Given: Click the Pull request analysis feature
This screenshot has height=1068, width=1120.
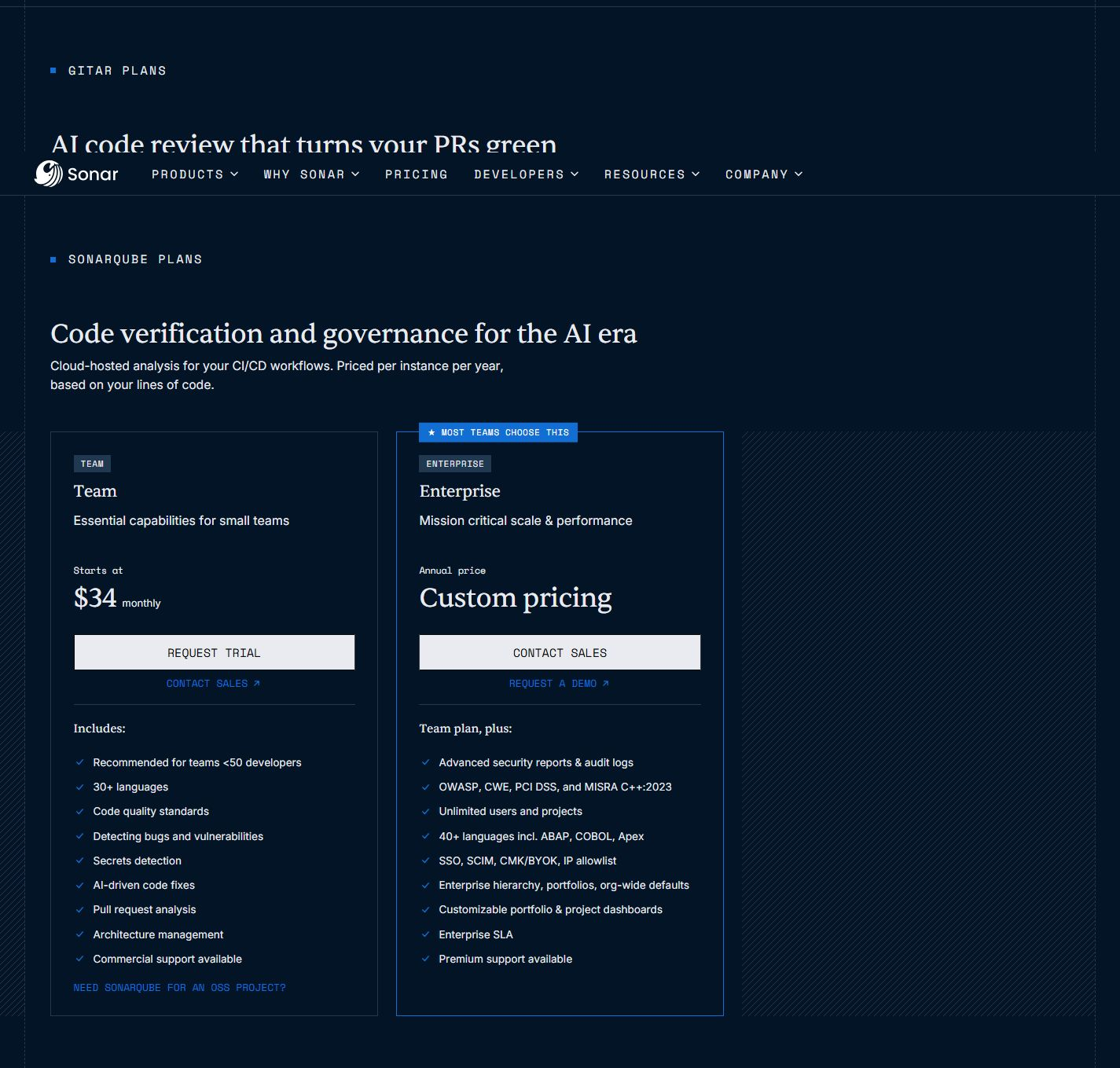Looking at the screenshot, I should 145,909.
